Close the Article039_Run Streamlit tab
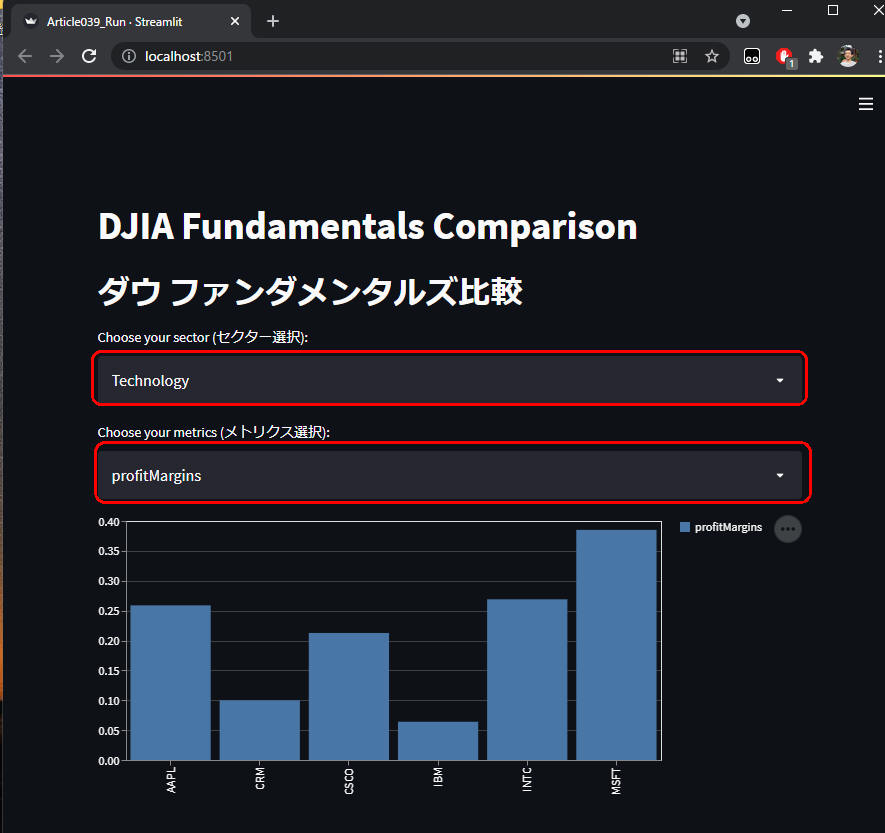Image resolution: width=885 pixels, height=833 pixels. 235,21
